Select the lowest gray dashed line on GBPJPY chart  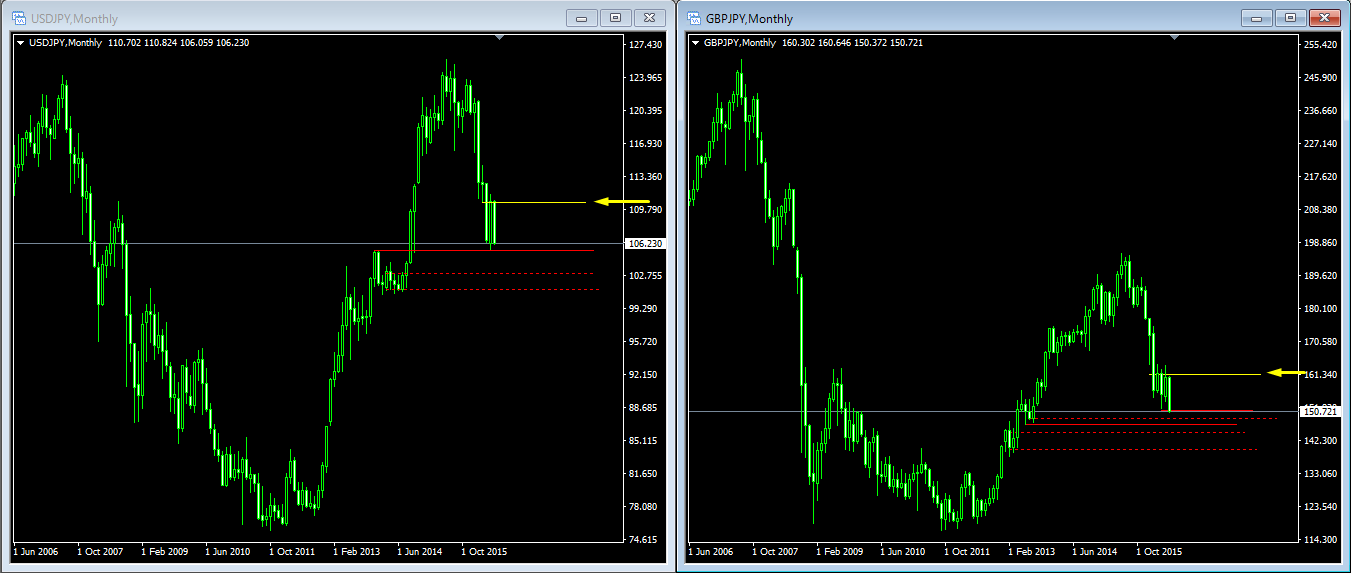click(x=1140, y=450)
